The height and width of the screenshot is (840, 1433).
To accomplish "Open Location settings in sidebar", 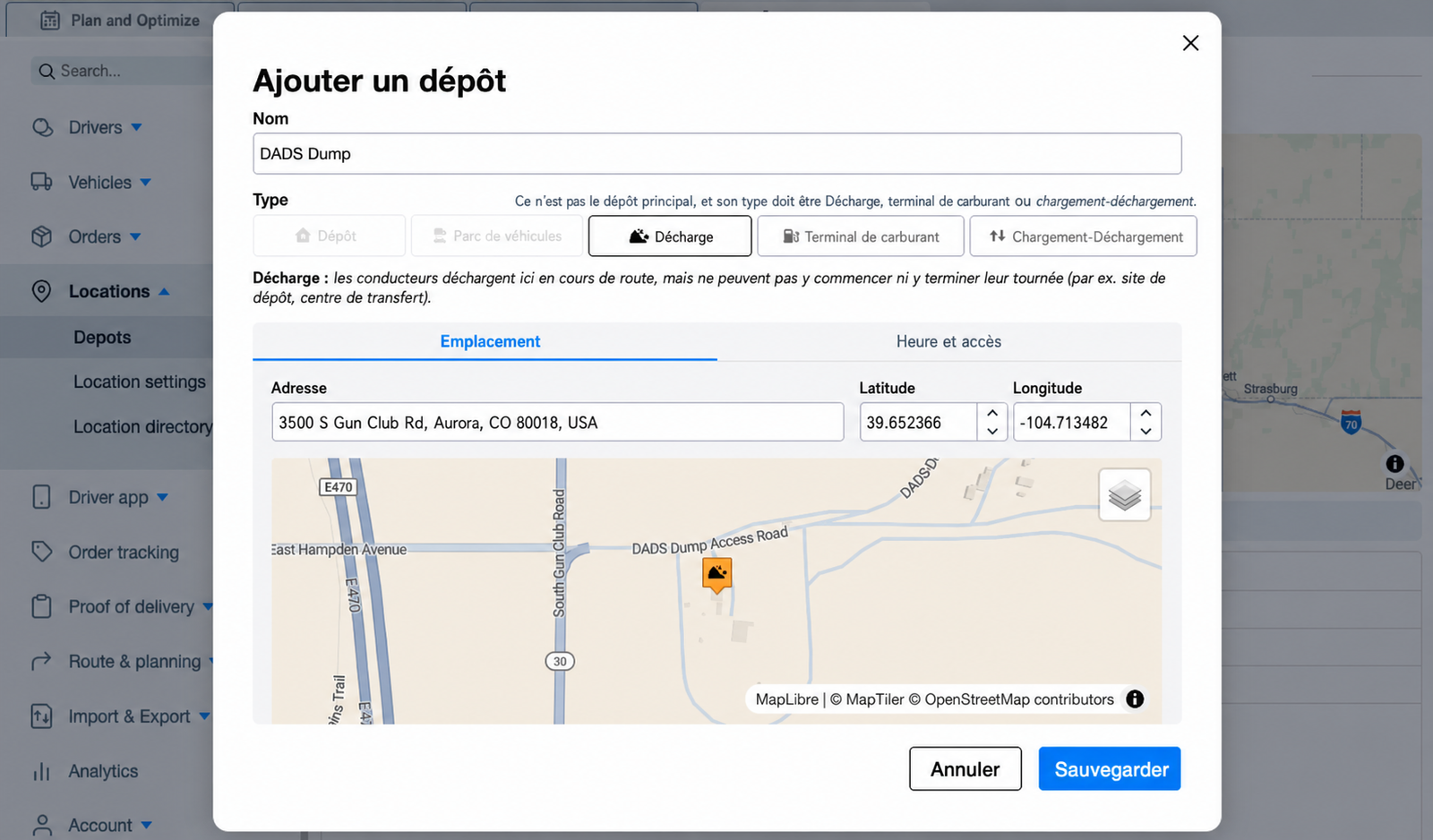I will [140, 382].
